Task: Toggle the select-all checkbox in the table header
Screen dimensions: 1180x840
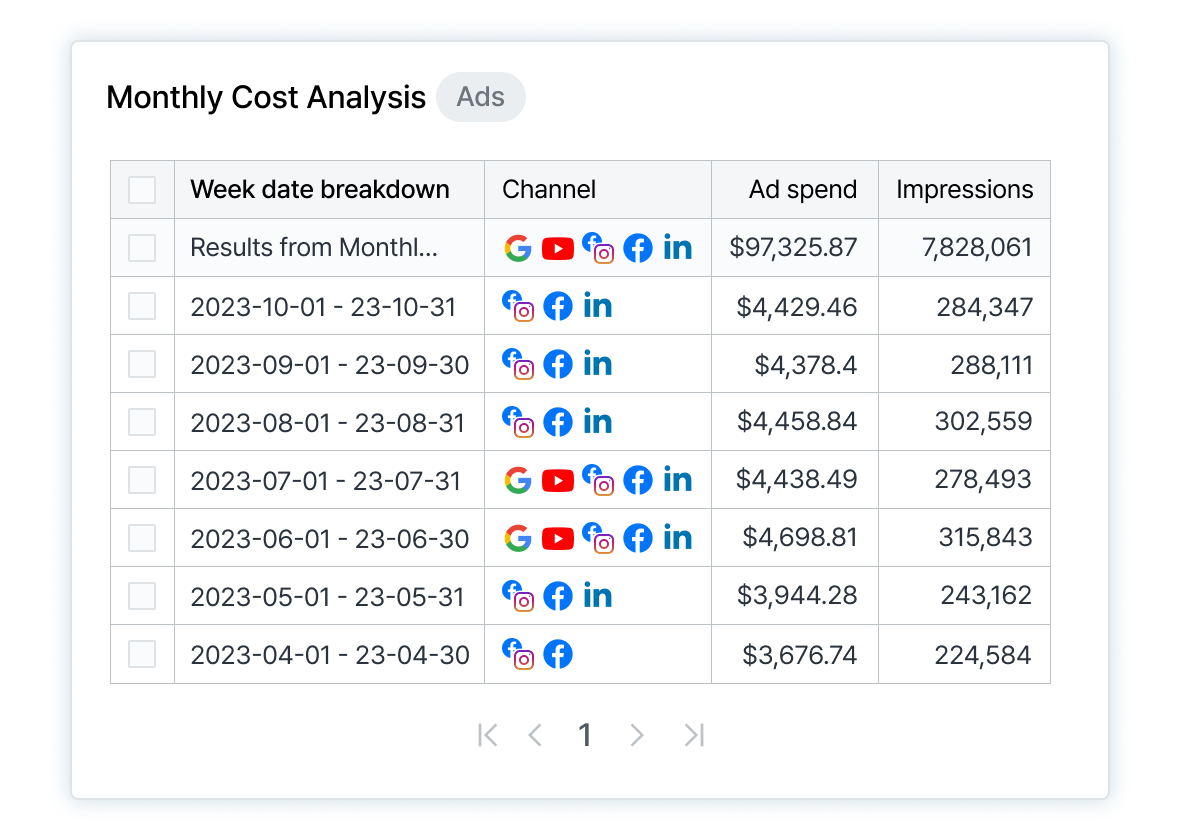Action: [x=142, y=189]
